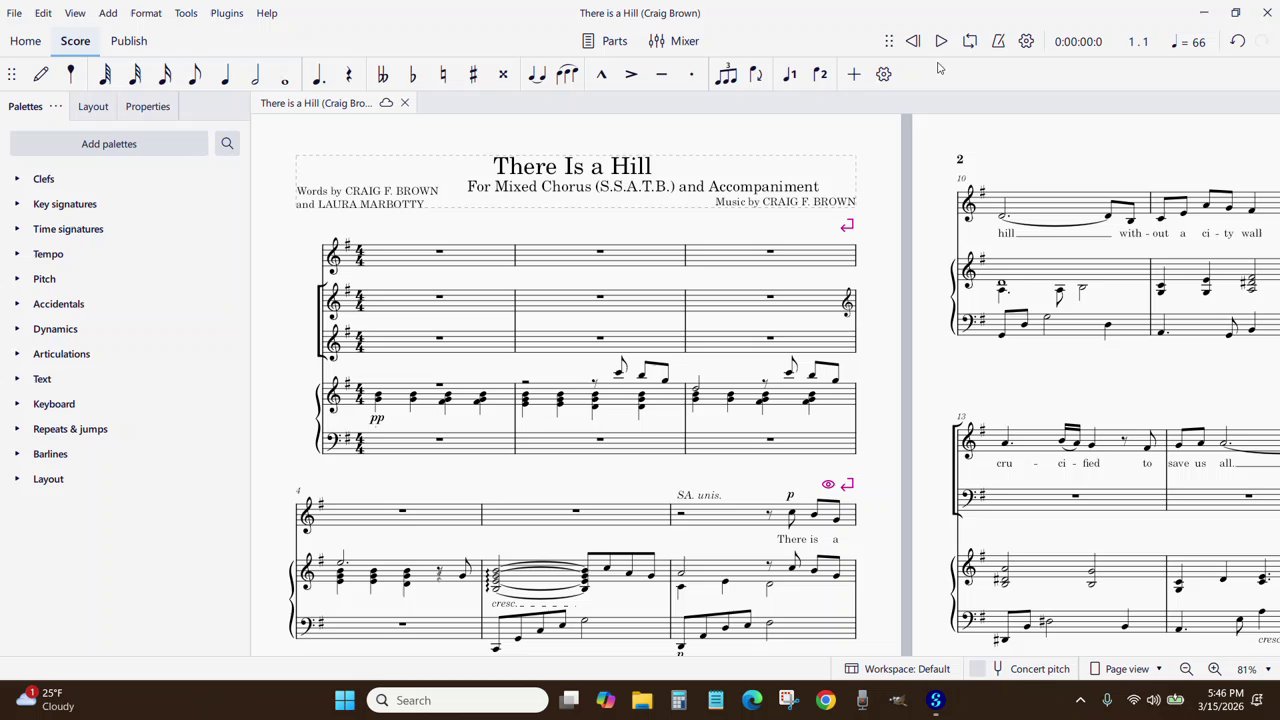Close the There is a Hill score tab
1280x720 pixels.
(x=405, y=103)
